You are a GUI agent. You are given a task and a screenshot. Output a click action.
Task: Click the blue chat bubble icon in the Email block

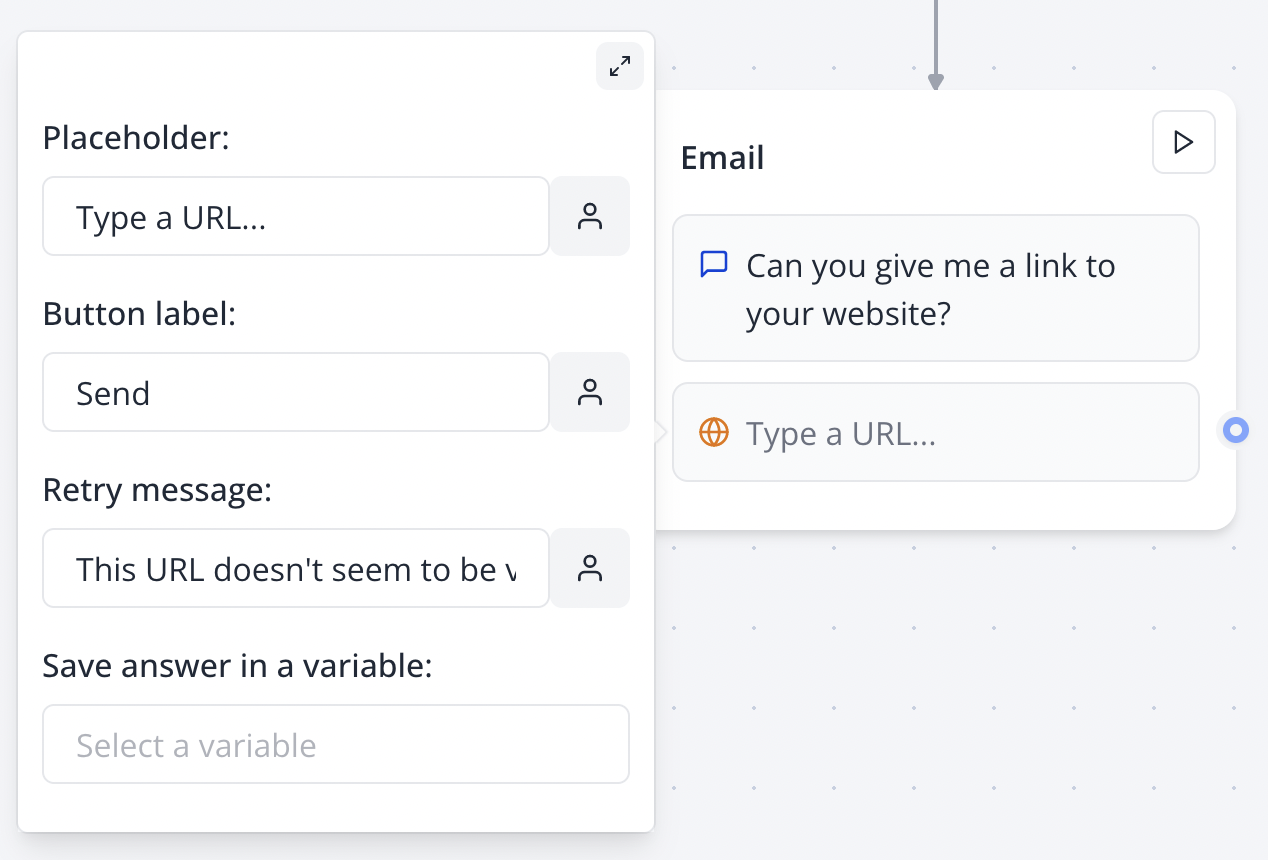[x=714, y=264]
